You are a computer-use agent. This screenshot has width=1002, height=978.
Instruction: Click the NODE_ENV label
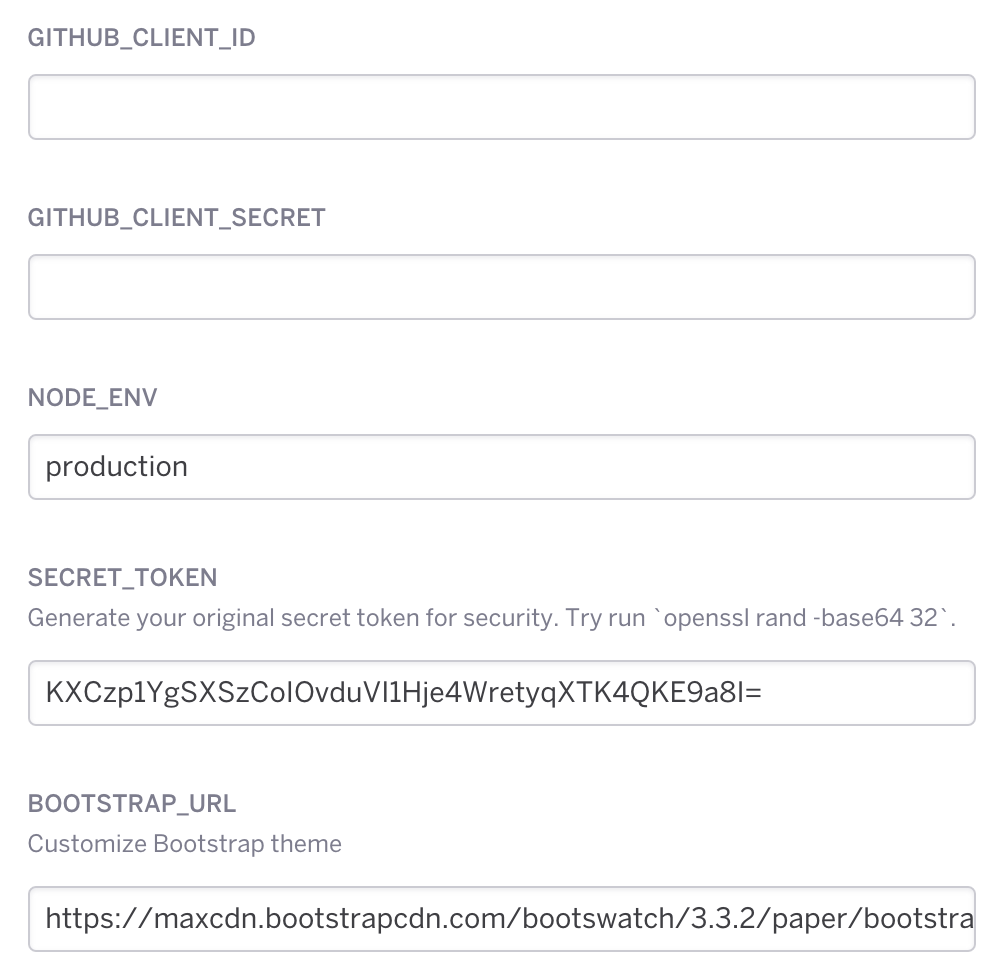click(x=92, y=397)
